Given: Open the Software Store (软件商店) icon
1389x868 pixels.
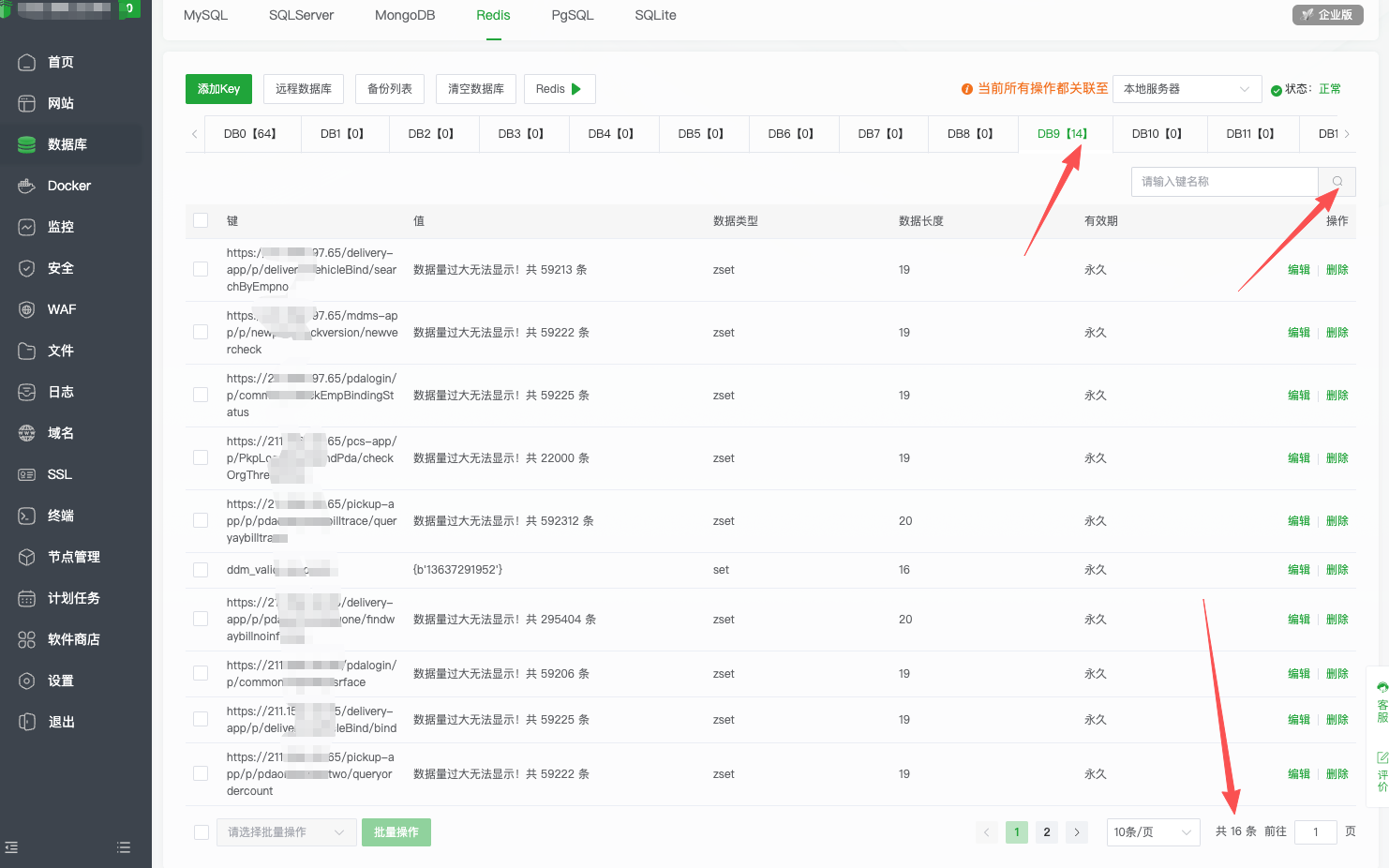Looking at the screenshot, I should (27, 639).
